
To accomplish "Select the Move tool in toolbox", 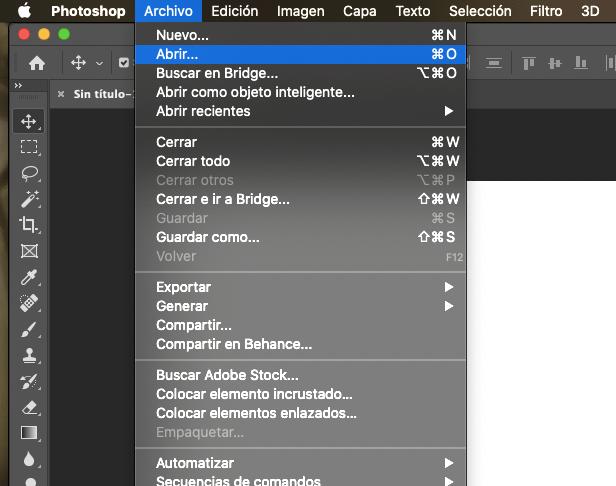I will coord(29,121).
